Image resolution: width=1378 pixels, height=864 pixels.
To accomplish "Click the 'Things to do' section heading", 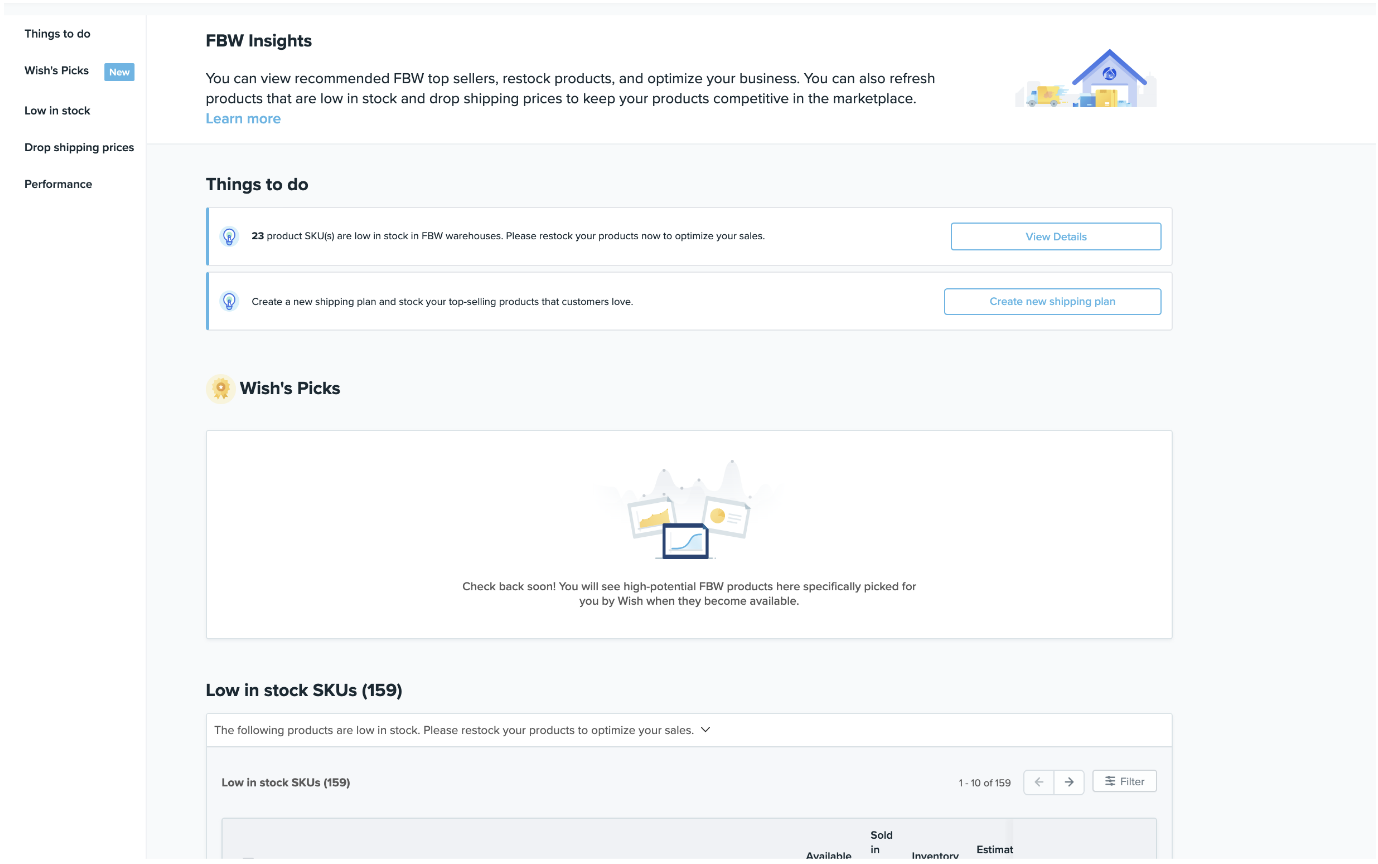I will [x=257, y=184].
